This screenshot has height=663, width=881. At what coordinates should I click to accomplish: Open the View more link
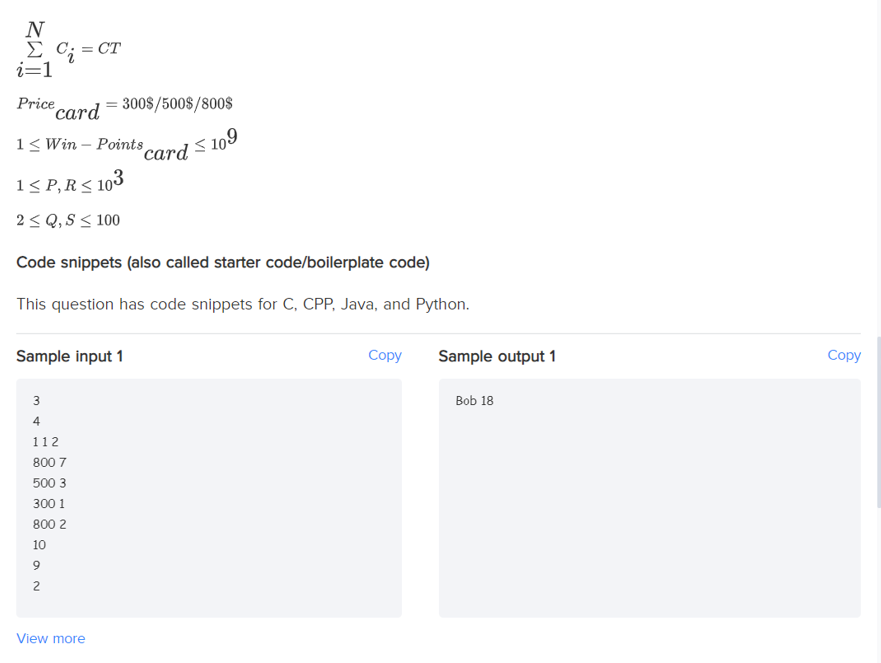coord(51,638)
